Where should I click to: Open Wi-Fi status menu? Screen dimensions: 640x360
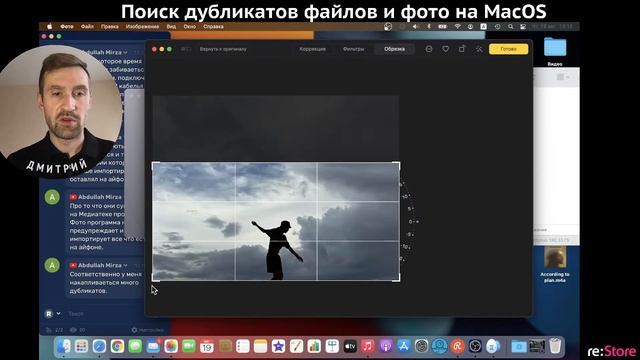pos(457,27)
